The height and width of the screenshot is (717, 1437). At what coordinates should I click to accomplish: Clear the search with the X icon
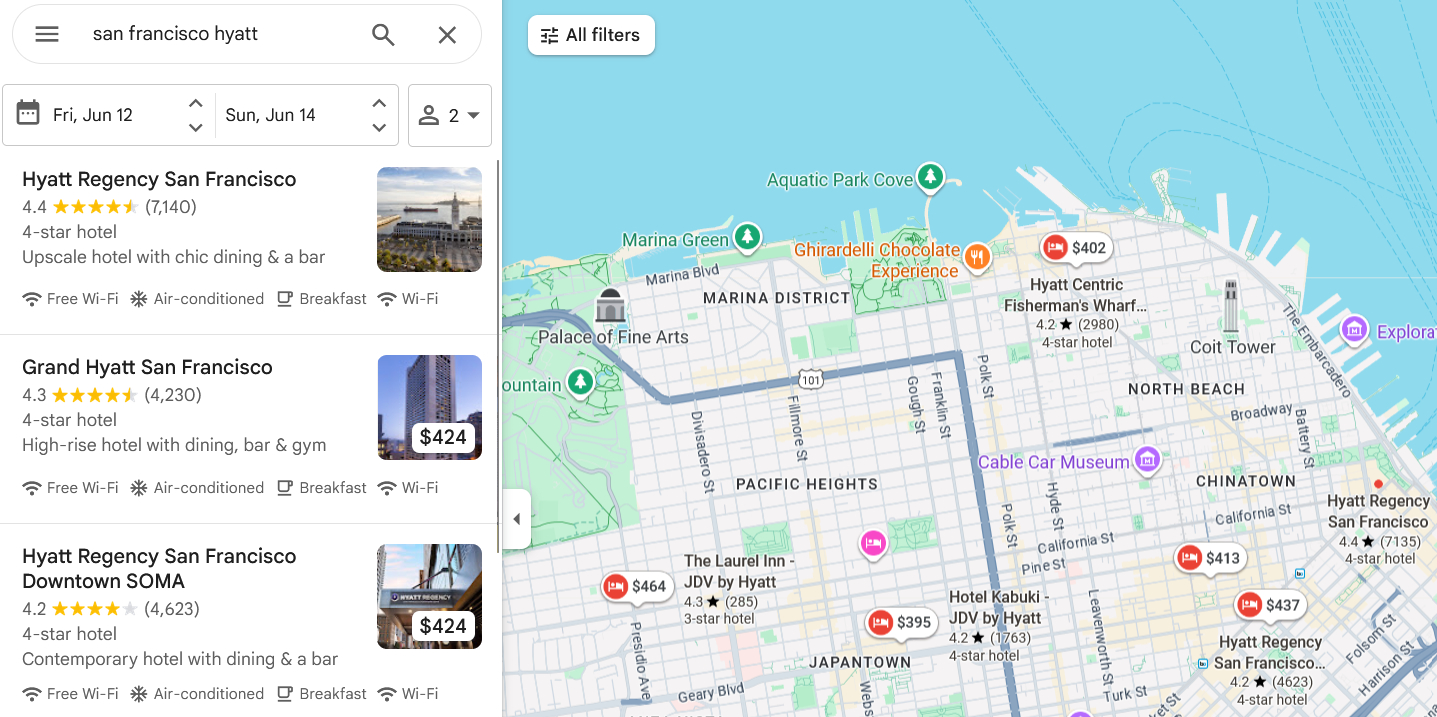point(447,35)
